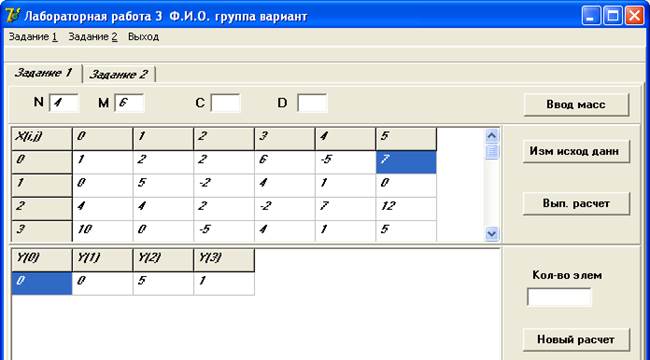Click the Изм исход данн button
This screenshot has height=360, width=650.
tap(576, 151)
